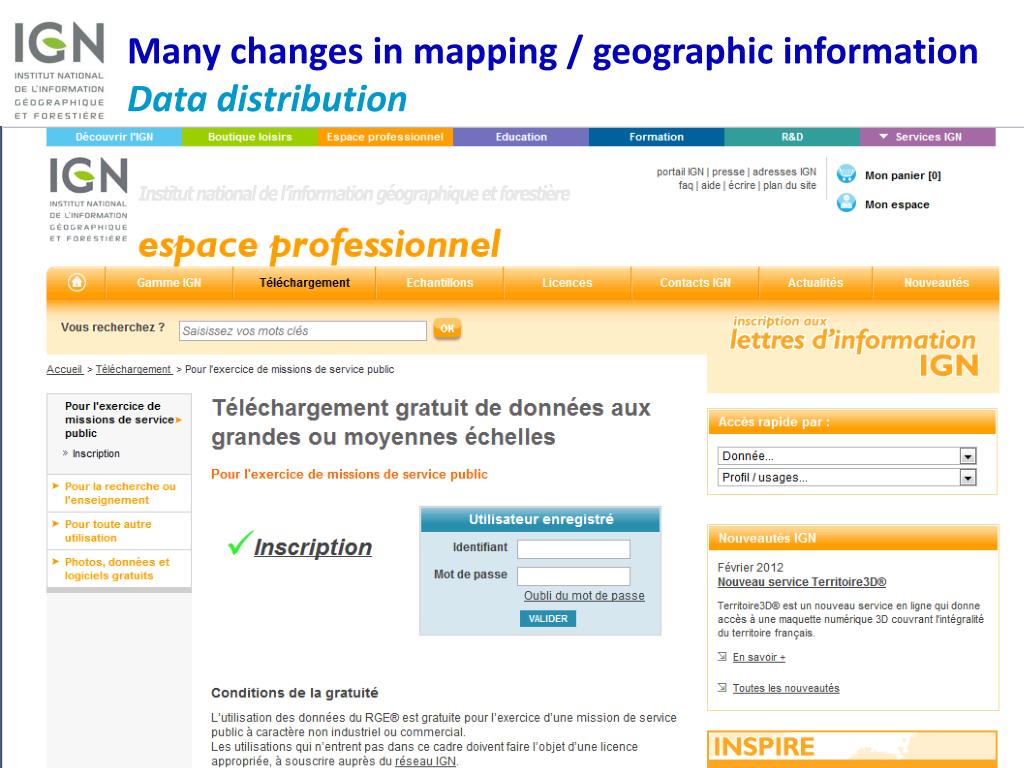Select Pour l'exercice de missions sidebar heading
This screenshot has height=768, width=1024.
click(119, 419)
